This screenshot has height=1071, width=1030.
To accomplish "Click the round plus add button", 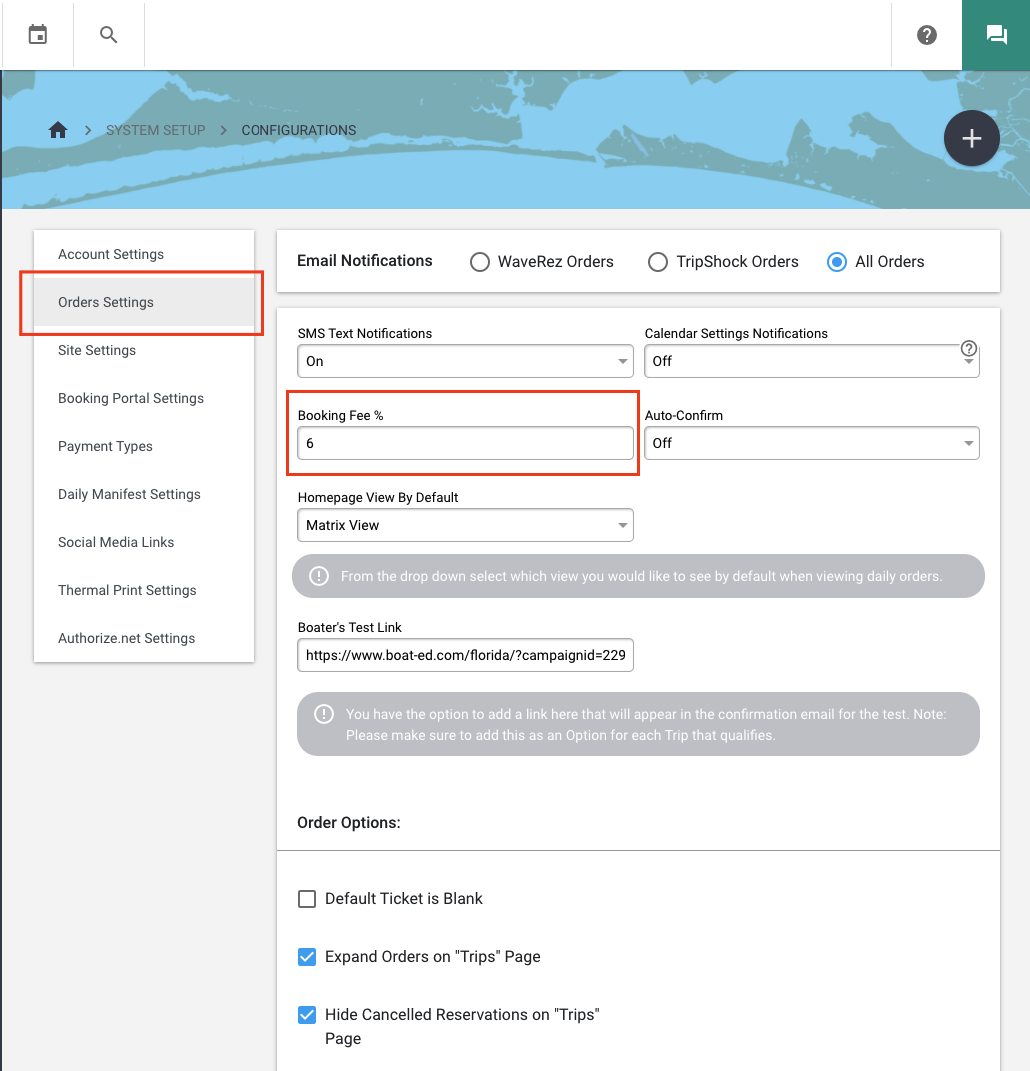I will (971, 138).
